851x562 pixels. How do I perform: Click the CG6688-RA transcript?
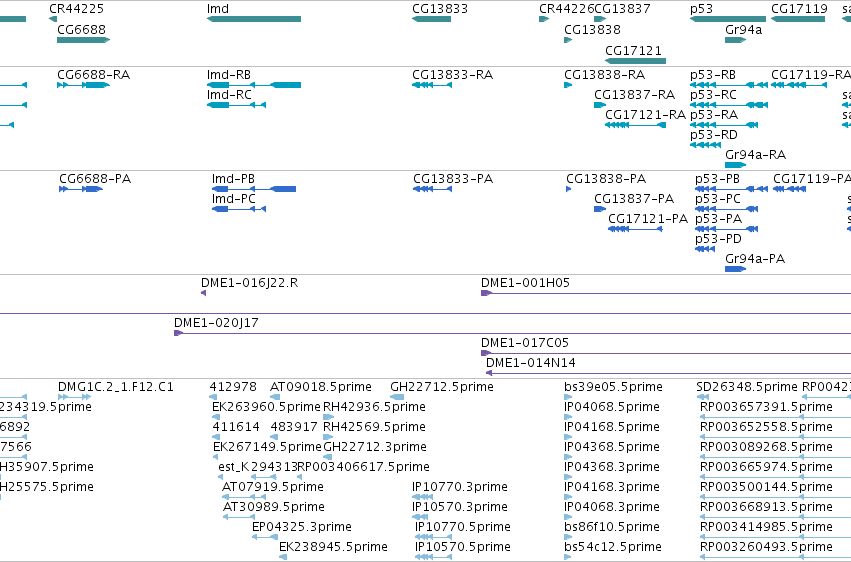tap(83, 85)
